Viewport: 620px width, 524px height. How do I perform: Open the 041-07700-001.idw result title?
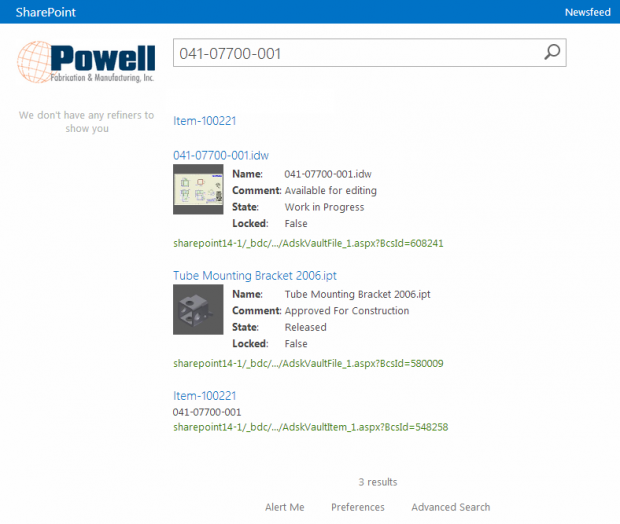[221, 155]
